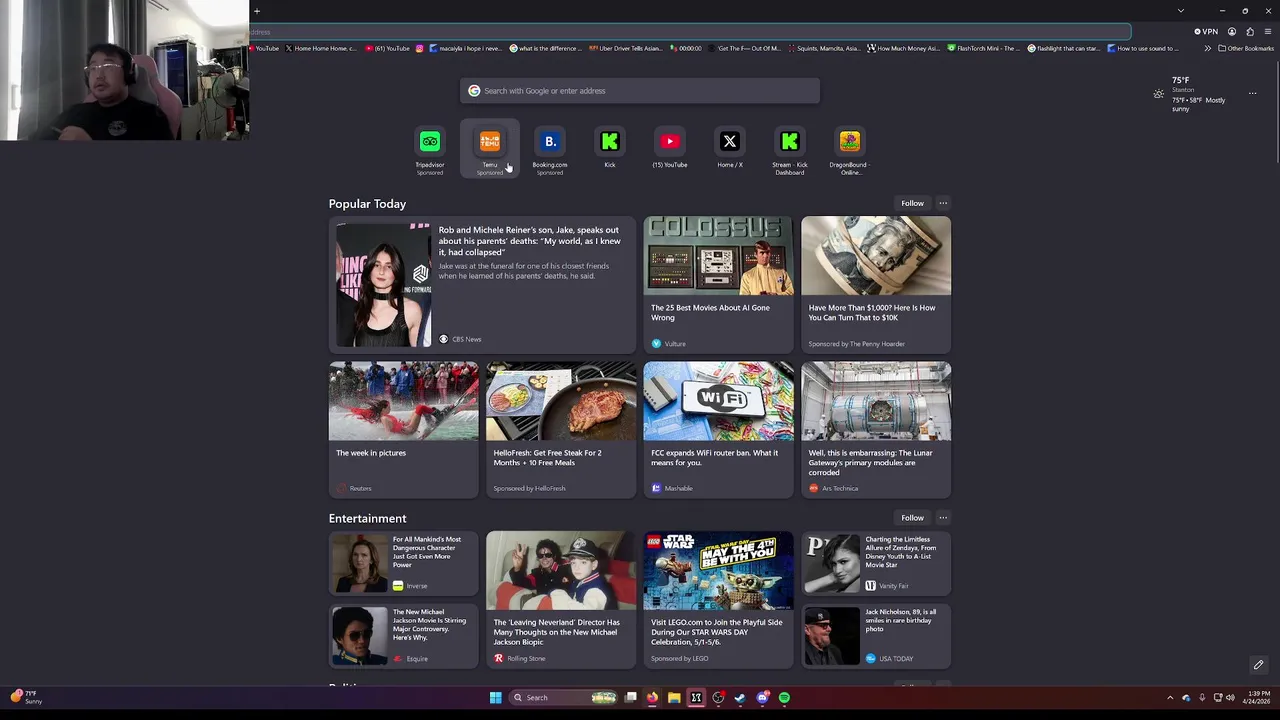The width and height of the screenshot is (1280, 720).
Task: Open the browser hamburger menu
Action: (x=1268, y=32)
